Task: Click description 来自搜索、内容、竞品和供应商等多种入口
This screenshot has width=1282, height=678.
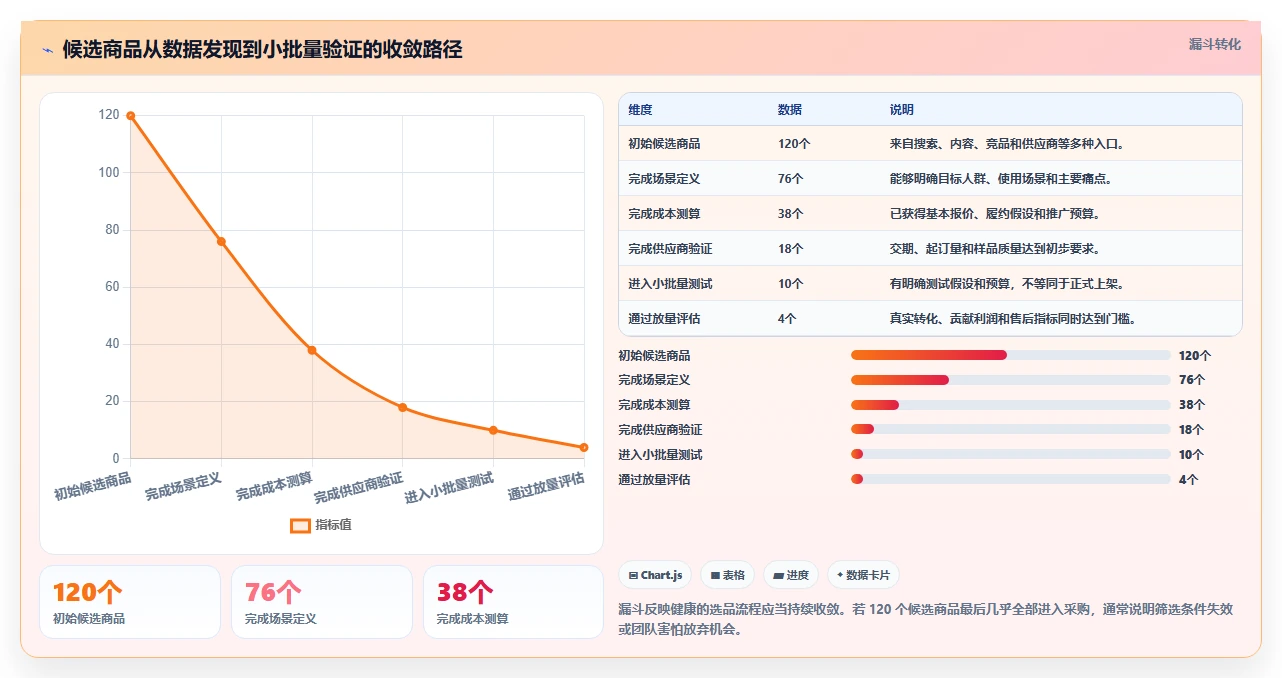Action: tap(1007, 144)
